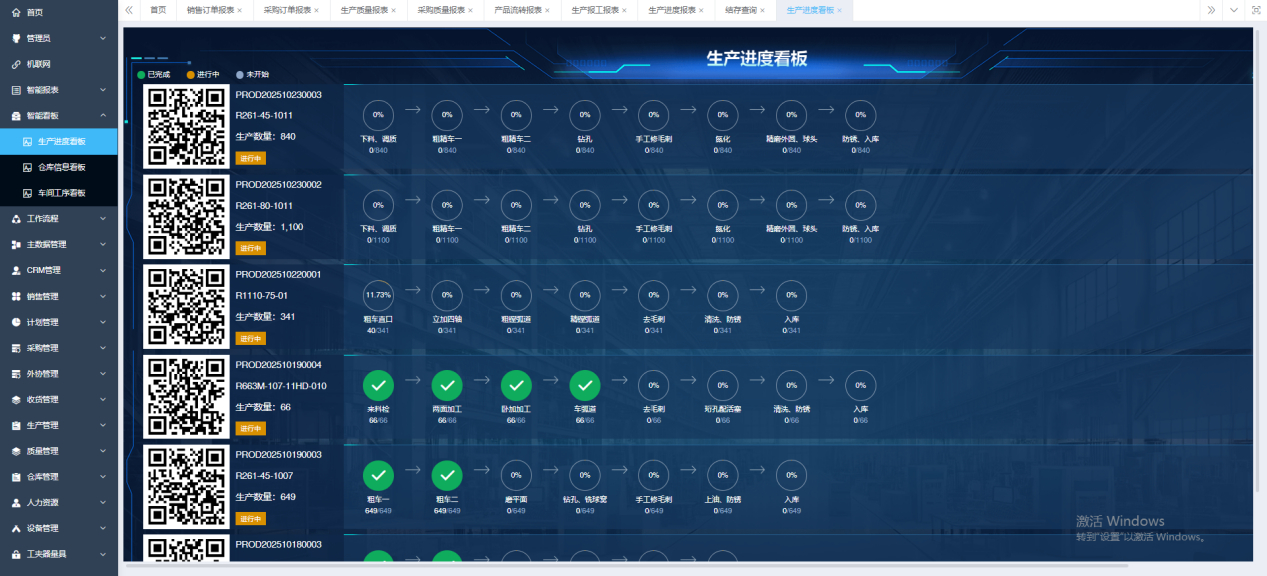
Task: Expand 工夹器量具 using its chevron
Action: (103, 554)
